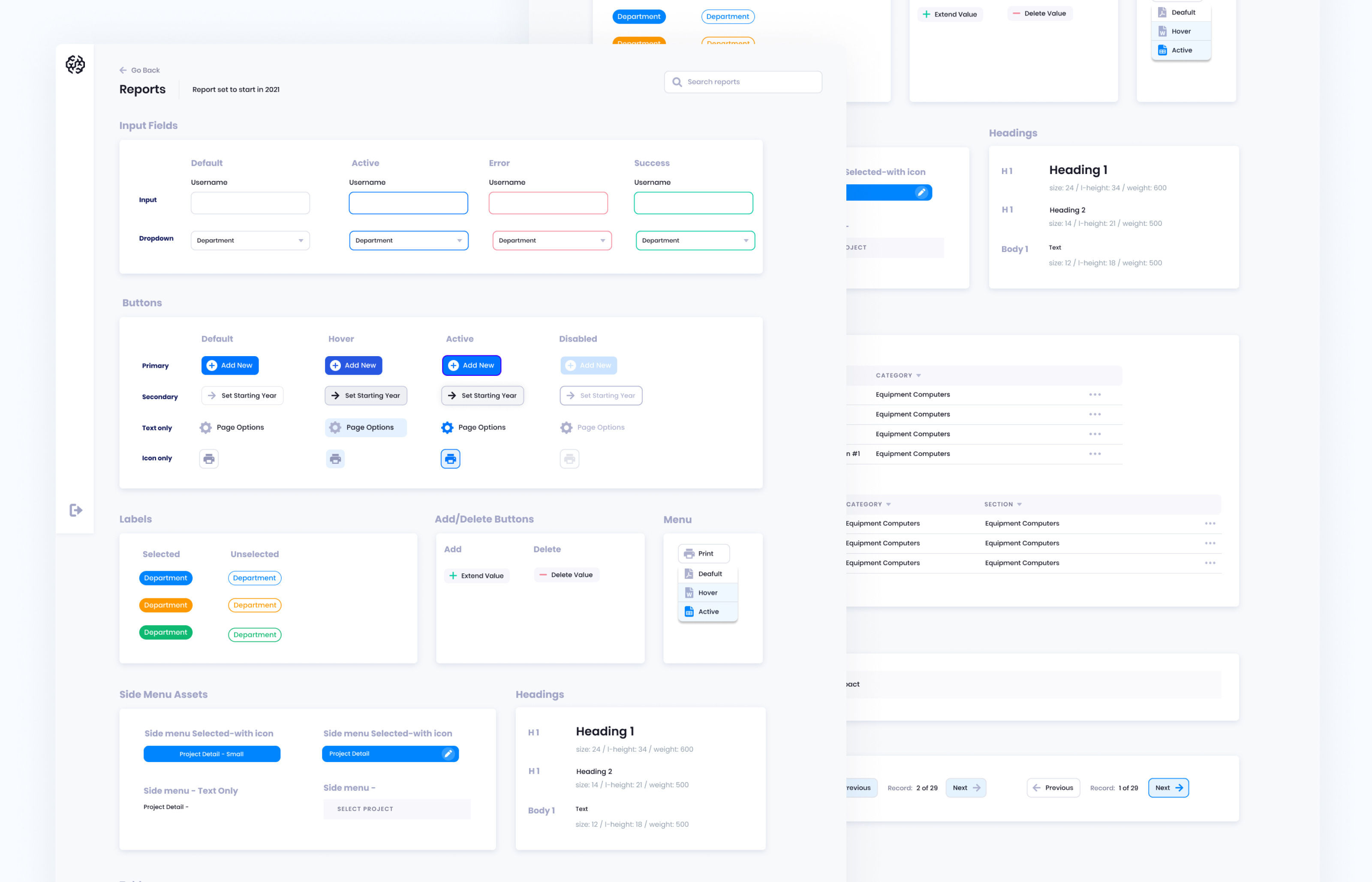Select the Active item in the Menu panel
Viewport: 1372px width, 882px height.
click(708, 611)
